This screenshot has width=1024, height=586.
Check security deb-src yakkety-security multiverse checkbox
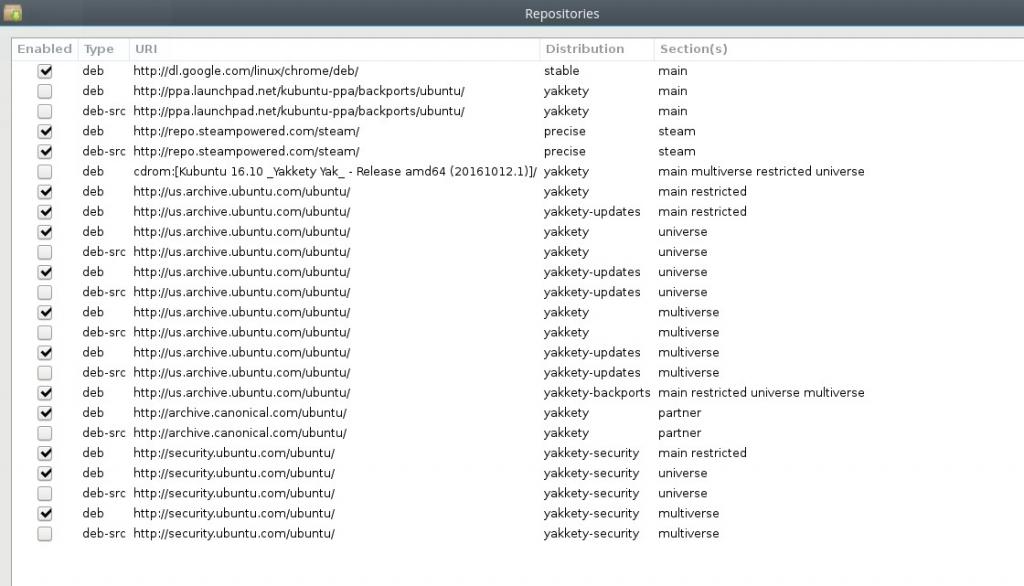tap(44, 534)
